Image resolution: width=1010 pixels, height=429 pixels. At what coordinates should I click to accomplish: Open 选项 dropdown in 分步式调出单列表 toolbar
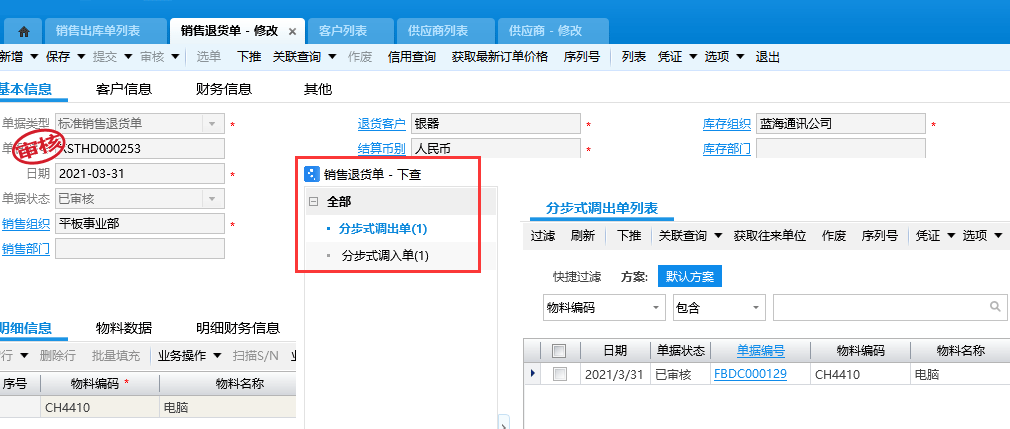tap(999, 236)
